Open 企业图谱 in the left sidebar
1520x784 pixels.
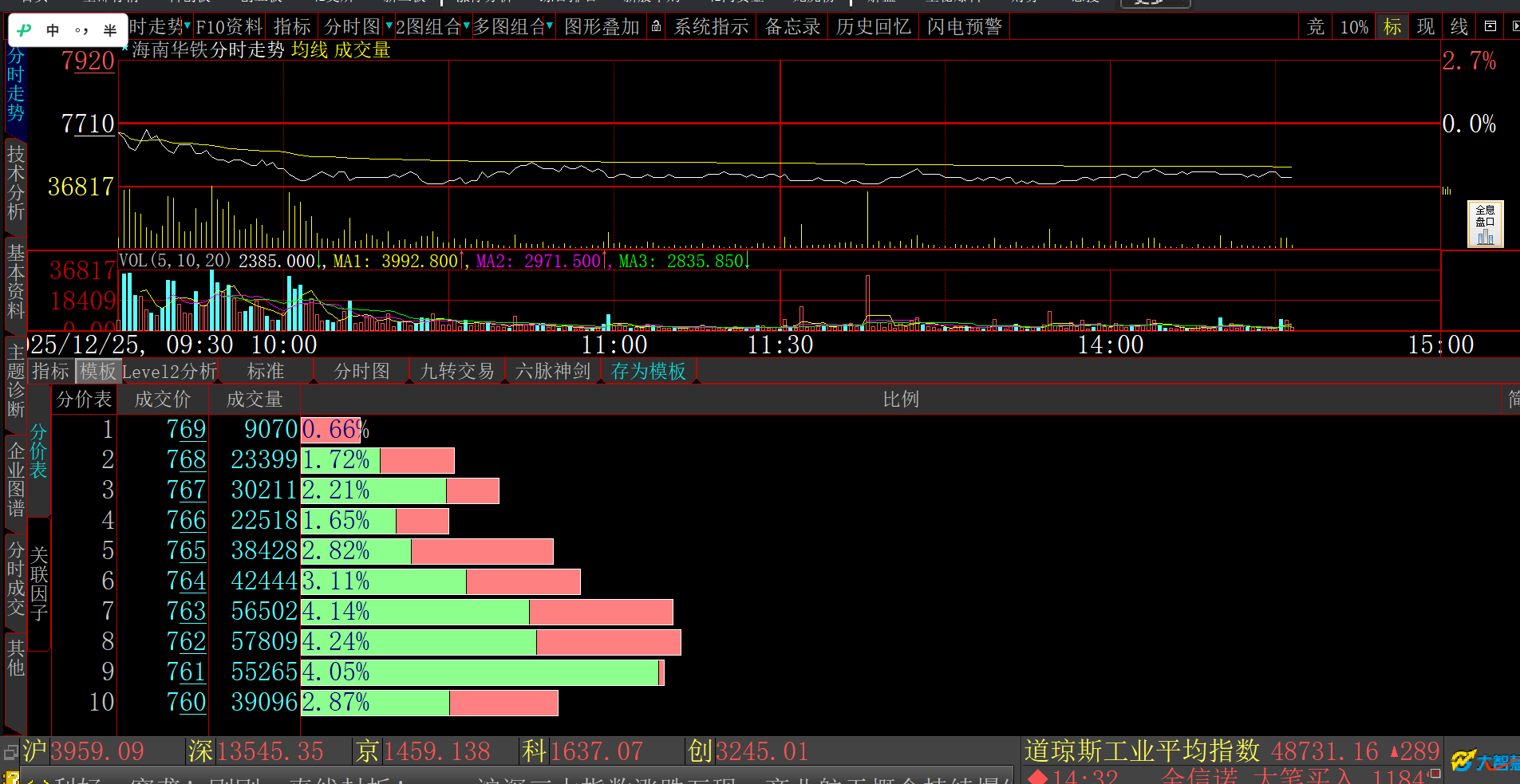(15, 479)
